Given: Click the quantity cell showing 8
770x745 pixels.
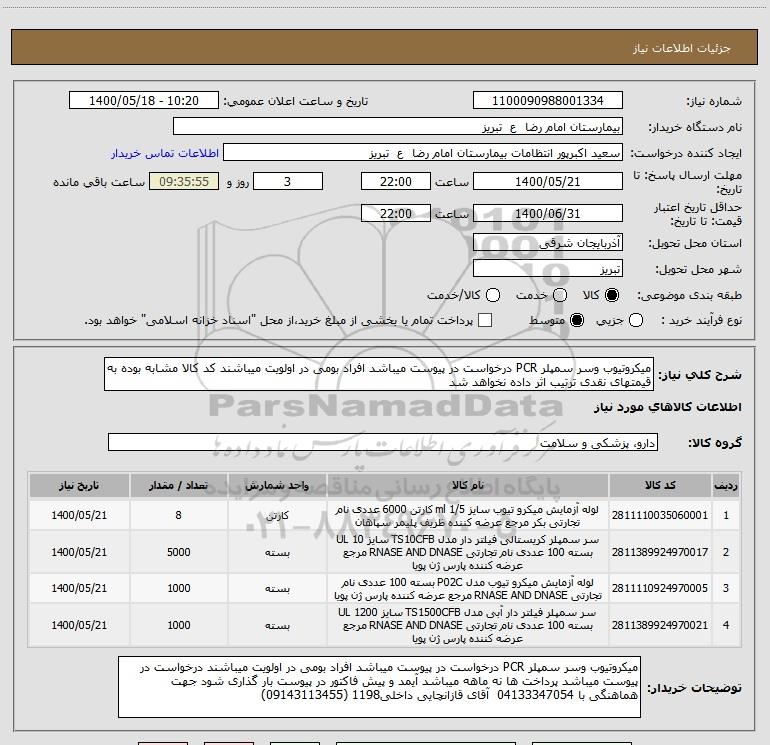Looking at the screenshot, I should [179, 515].
